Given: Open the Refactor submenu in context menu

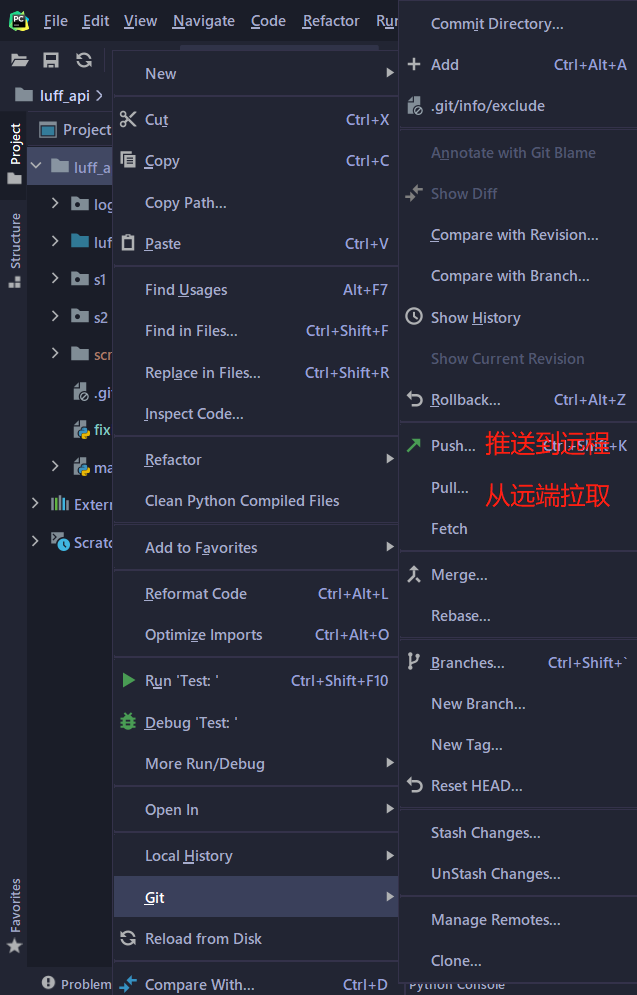Looking at the screenshot, I should 256,459.
